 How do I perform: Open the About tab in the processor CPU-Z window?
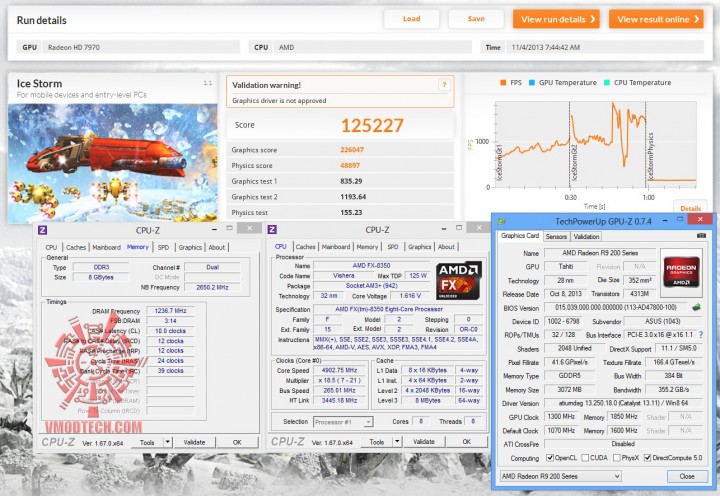446,247
